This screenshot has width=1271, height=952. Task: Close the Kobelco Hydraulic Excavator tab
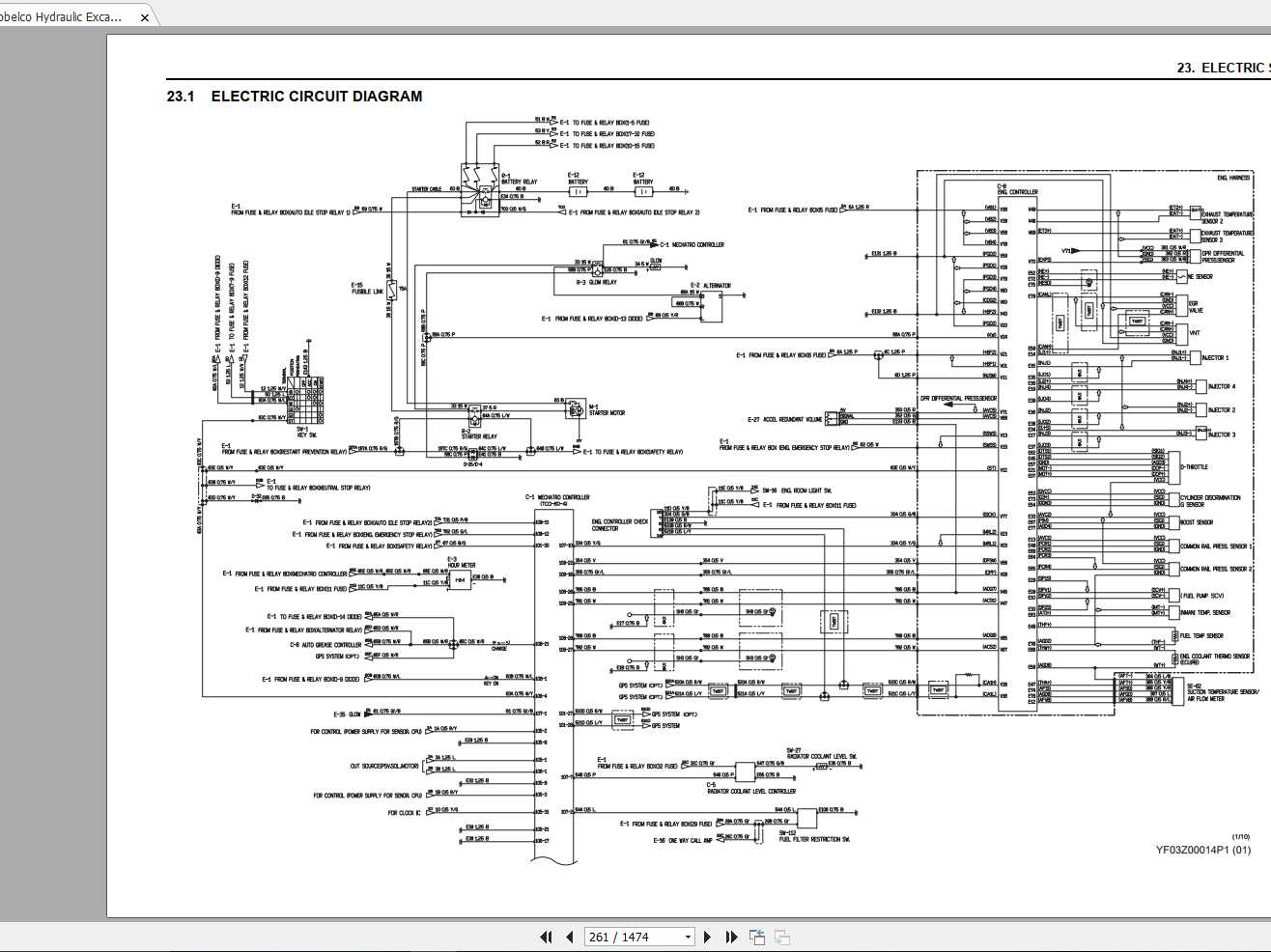tap(145, 17)
